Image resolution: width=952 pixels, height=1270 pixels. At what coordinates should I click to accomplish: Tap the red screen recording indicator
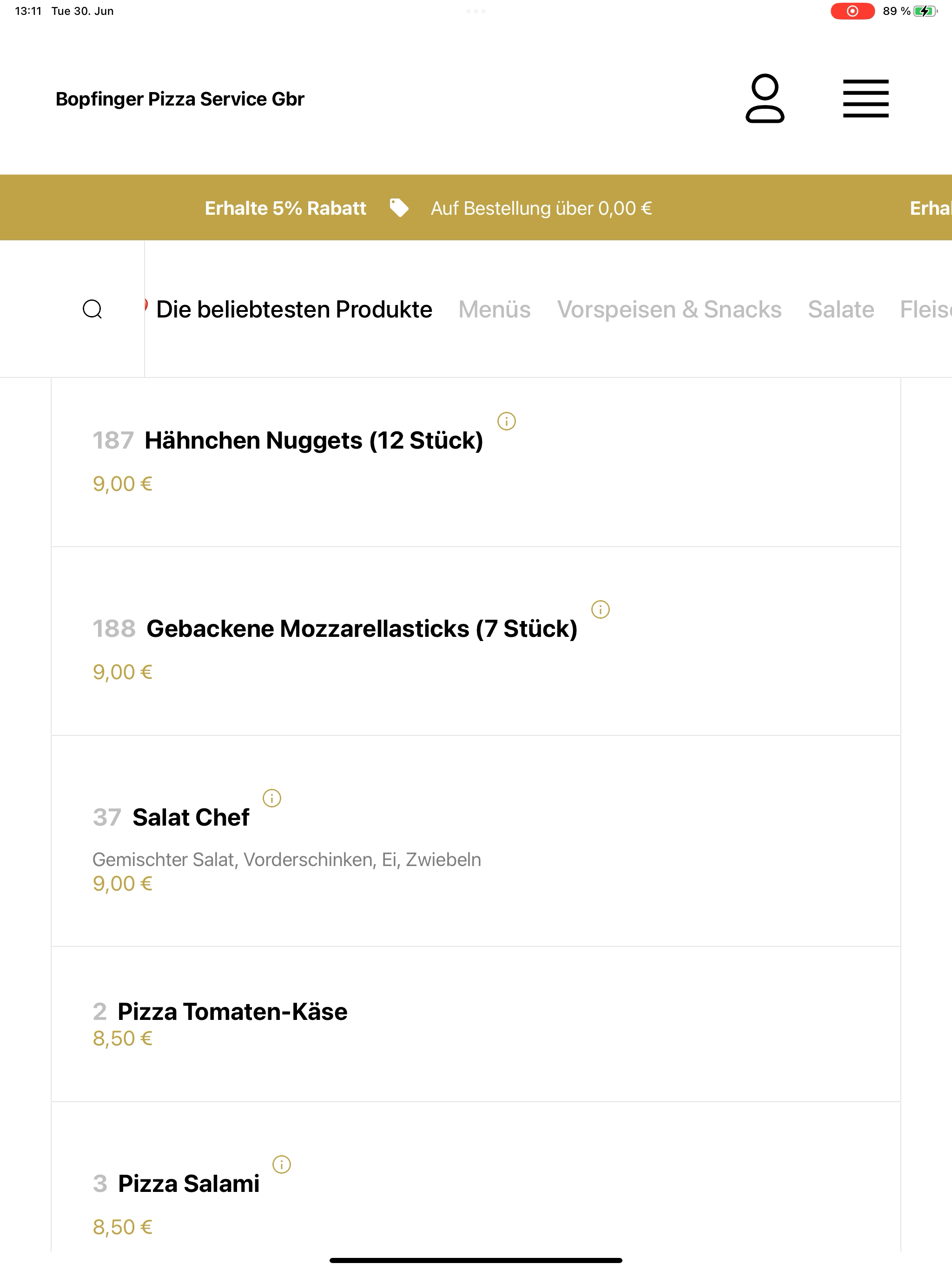point(852,11)
